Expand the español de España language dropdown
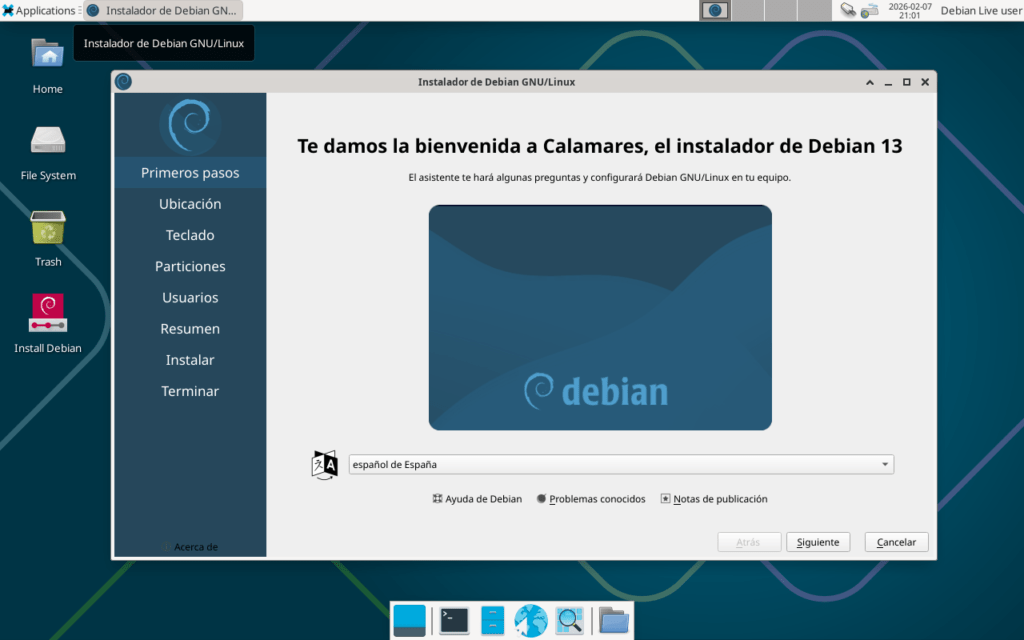The image size is (1024, 640). [621, 465]
